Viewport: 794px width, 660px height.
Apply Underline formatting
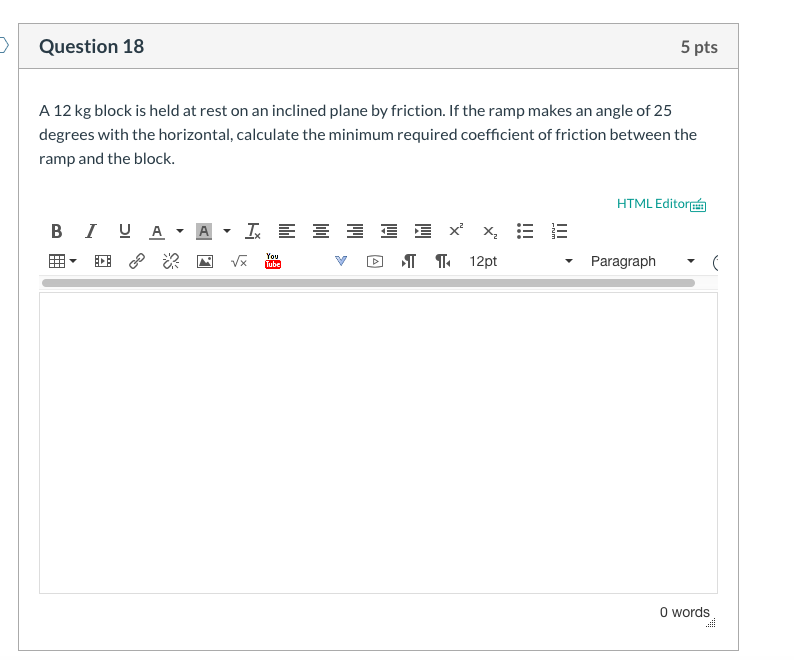(x=125, y=231)
